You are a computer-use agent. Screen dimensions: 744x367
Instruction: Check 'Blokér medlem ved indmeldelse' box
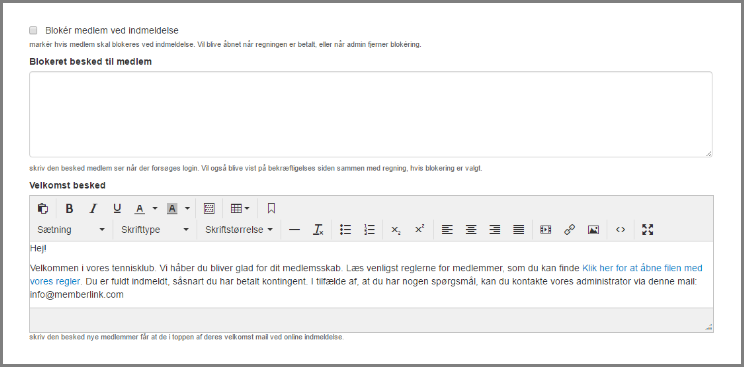[33, 30]
